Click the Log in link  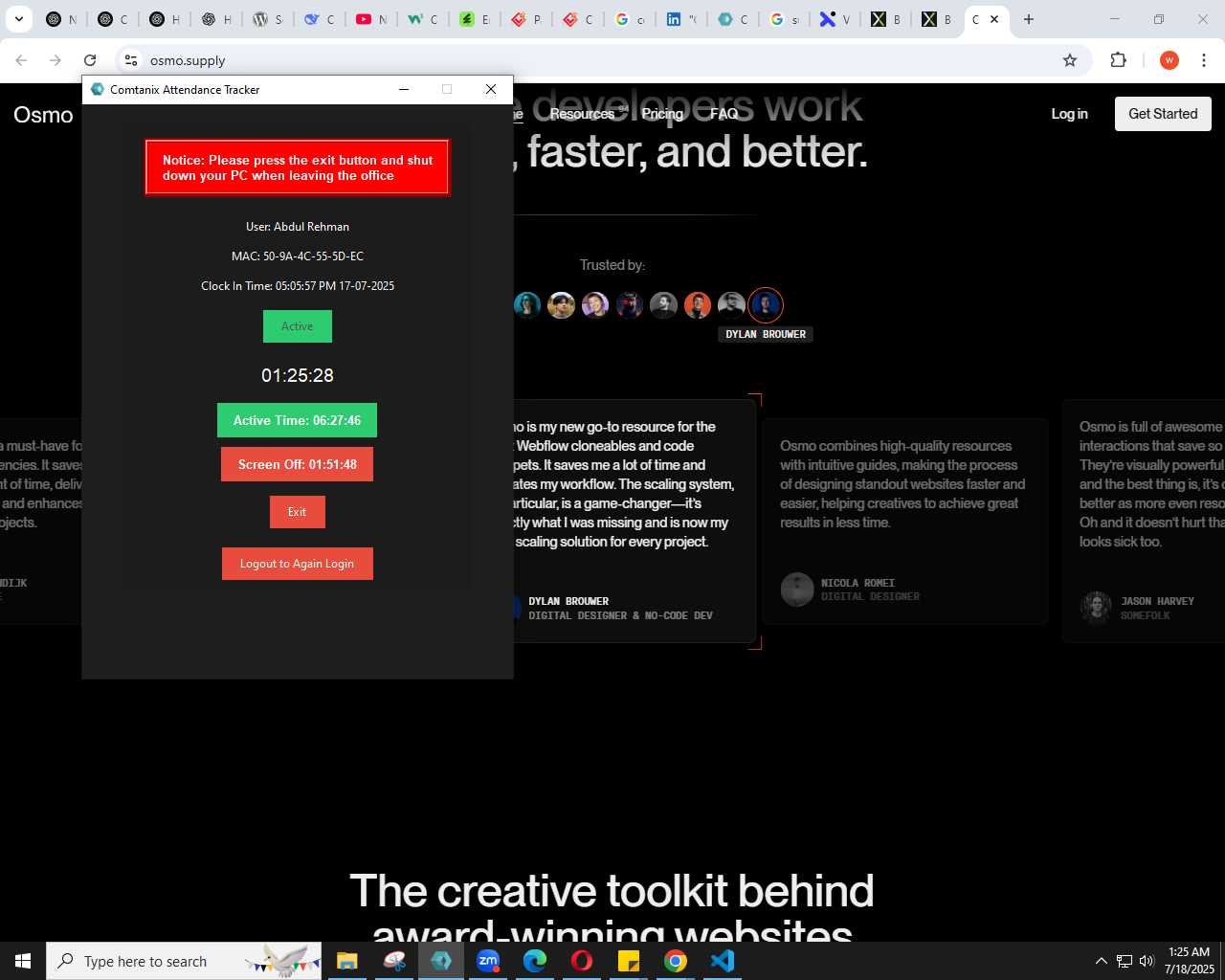click(x=1069, y=114)
